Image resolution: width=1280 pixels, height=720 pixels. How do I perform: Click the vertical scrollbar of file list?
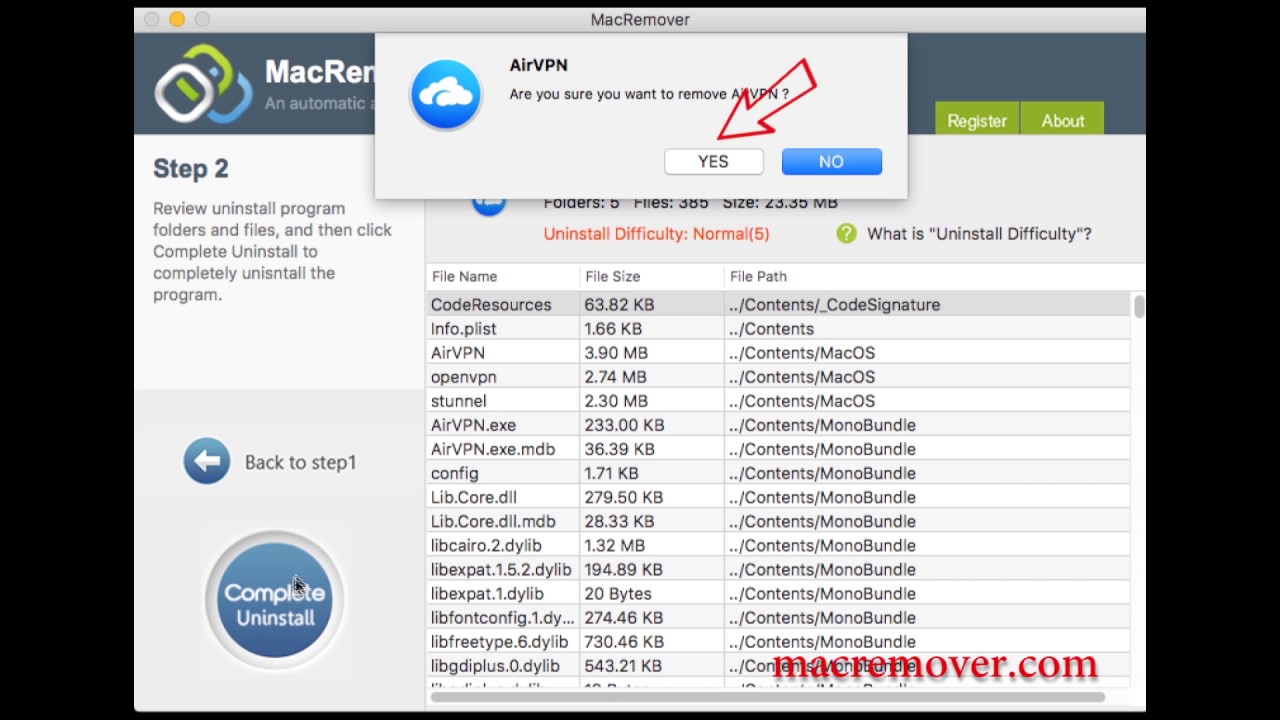tap(1139, 306)
